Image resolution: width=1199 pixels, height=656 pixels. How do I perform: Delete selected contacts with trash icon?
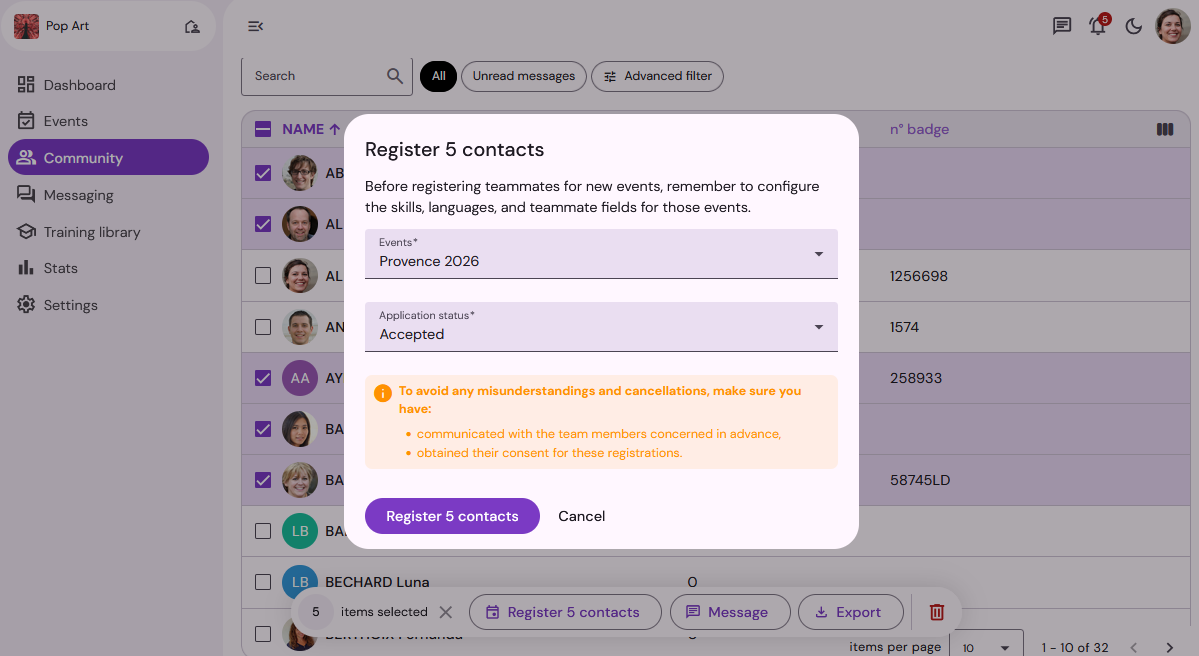point(937,612)
